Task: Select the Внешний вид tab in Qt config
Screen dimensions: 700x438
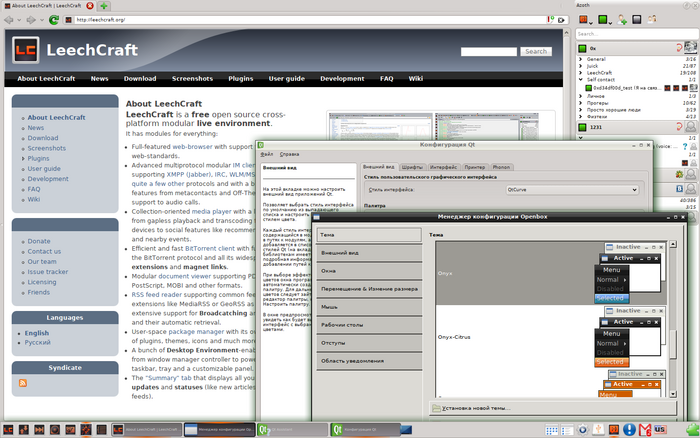Action: 379,167
